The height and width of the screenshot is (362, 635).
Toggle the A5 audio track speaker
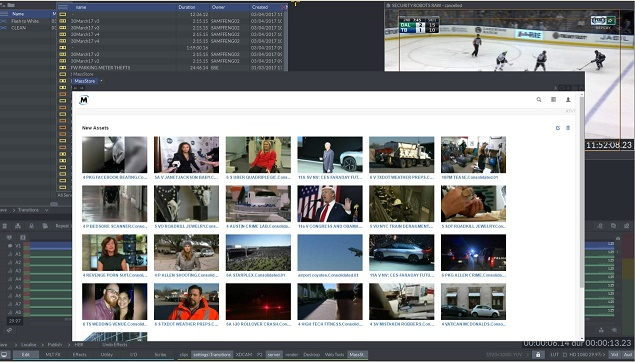10,287
